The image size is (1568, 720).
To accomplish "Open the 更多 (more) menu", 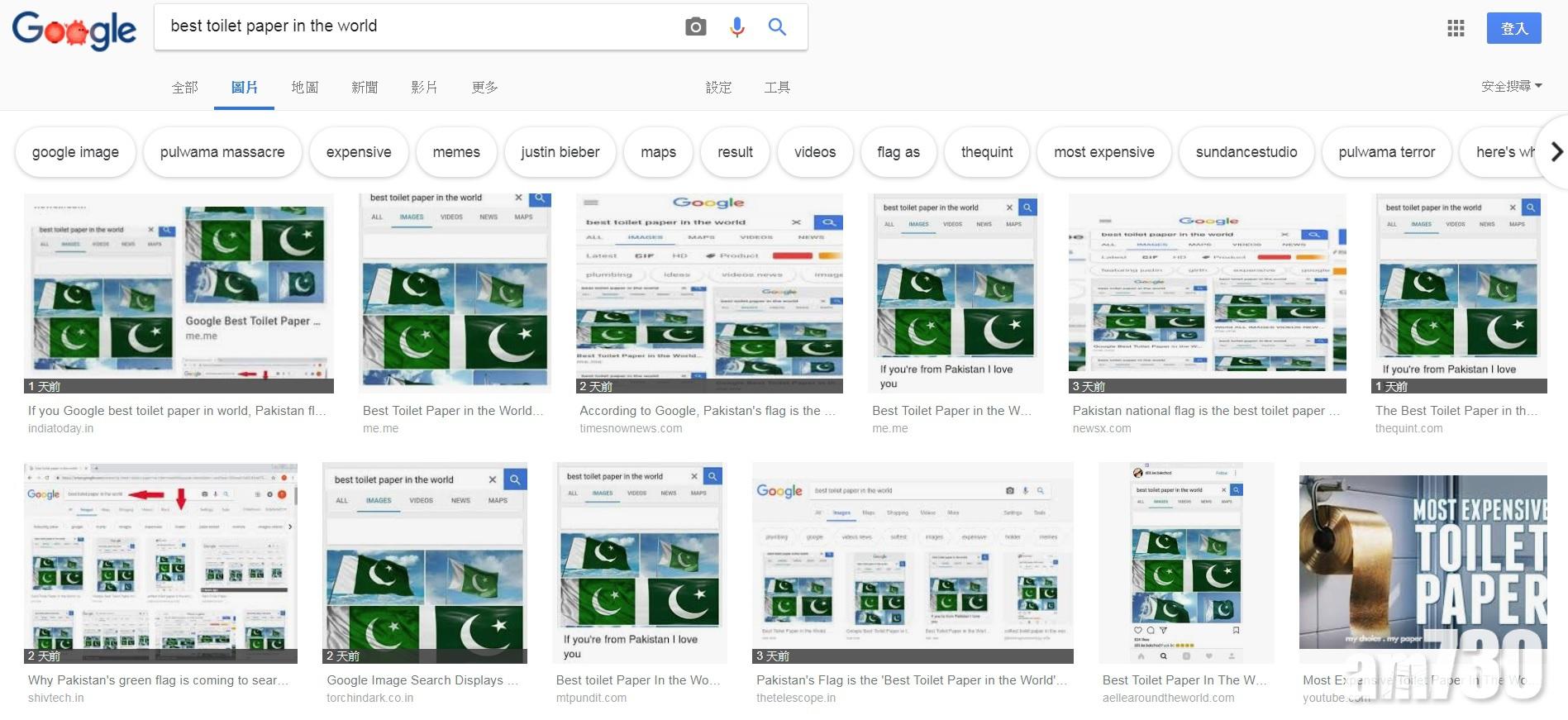I will 484,87.
